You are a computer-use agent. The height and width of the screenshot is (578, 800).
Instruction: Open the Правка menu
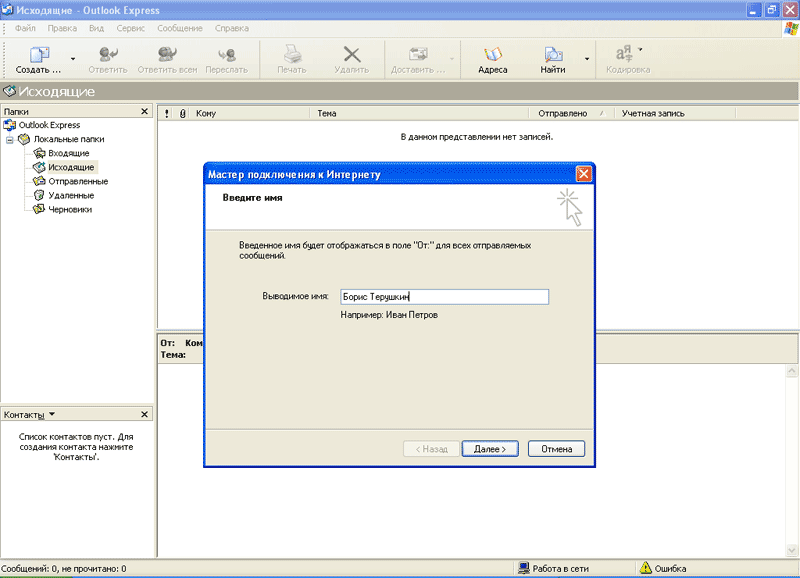point(62,28)
